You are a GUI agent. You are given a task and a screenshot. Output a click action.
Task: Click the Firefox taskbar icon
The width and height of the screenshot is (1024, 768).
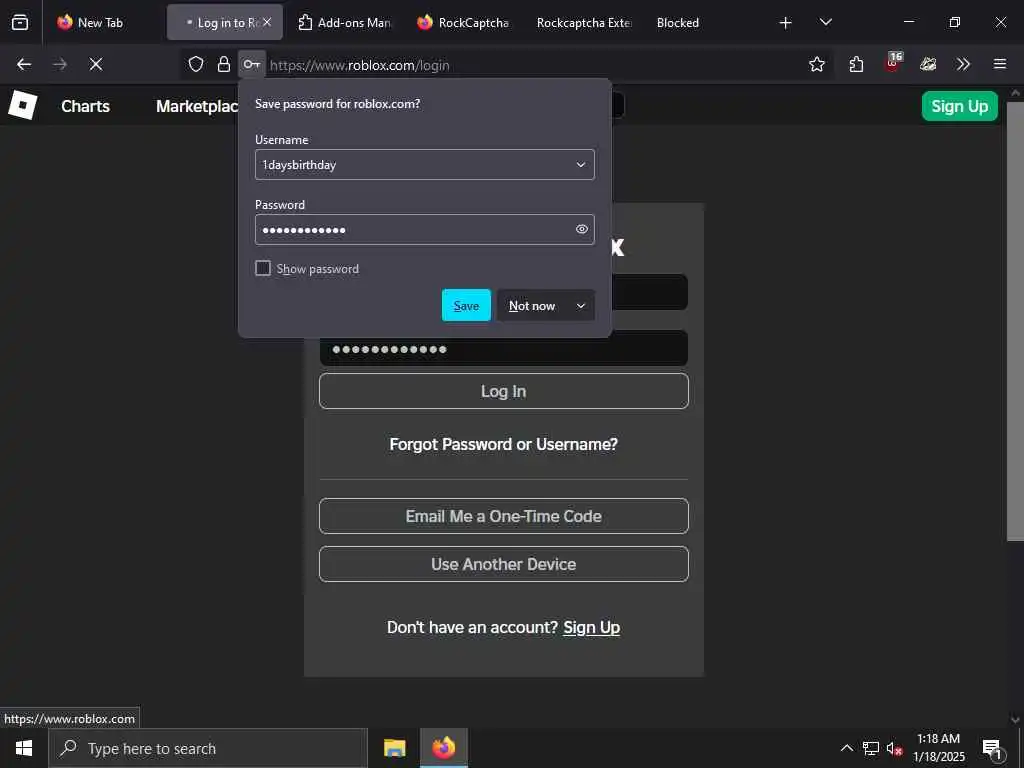(444, 748)
